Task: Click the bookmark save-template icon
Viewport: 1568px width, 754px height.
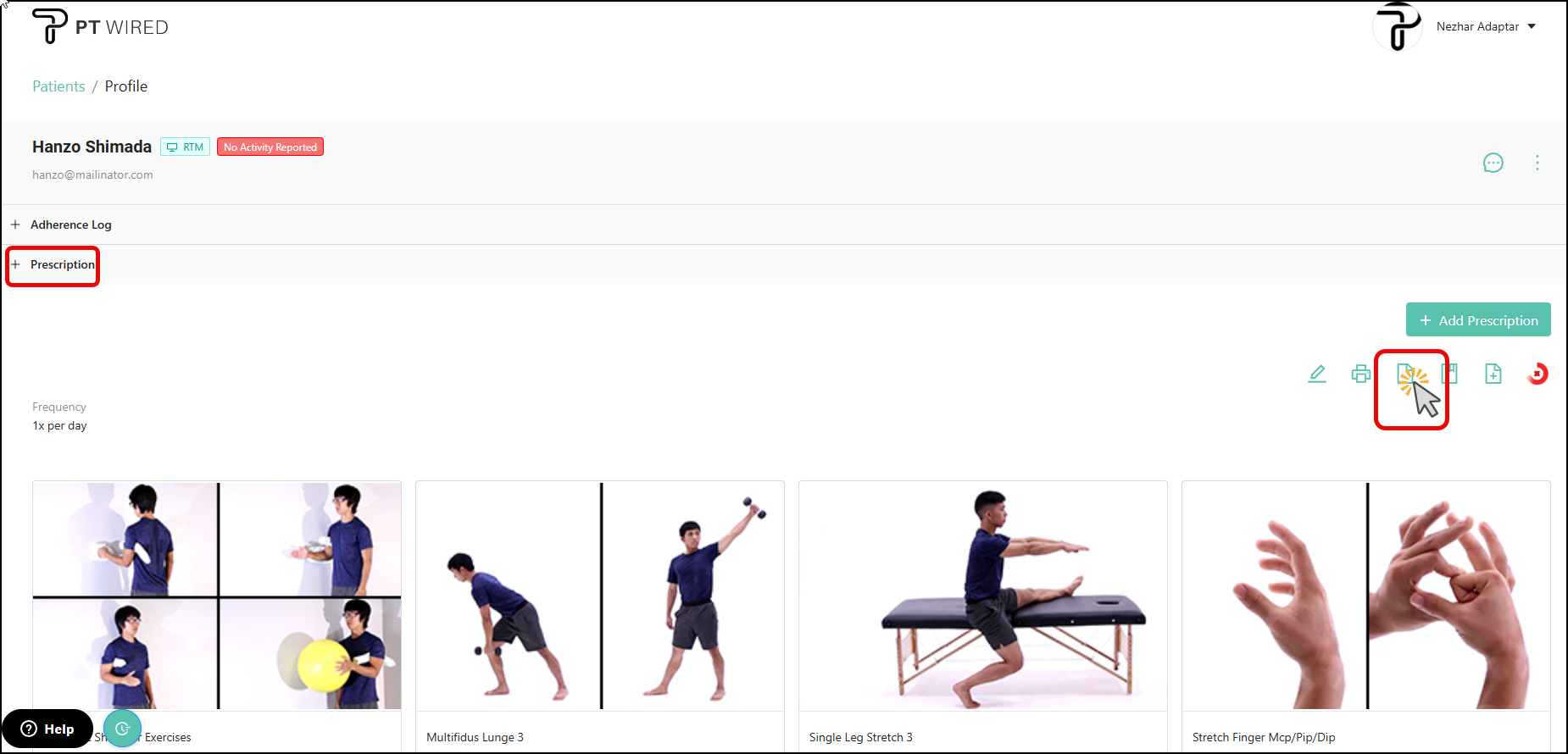Action: 1450,374
